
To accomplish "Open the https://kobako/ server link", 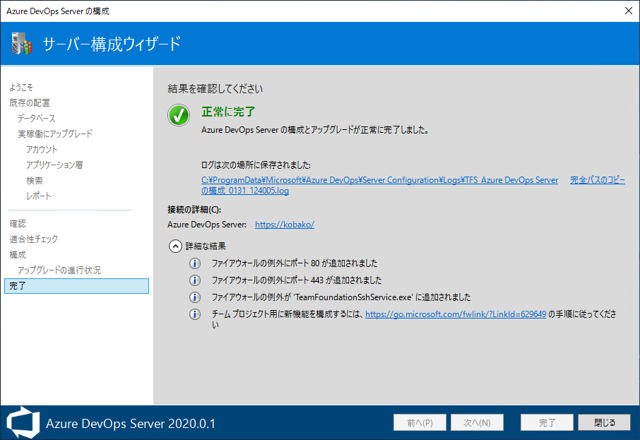I will tap(284, 224).
